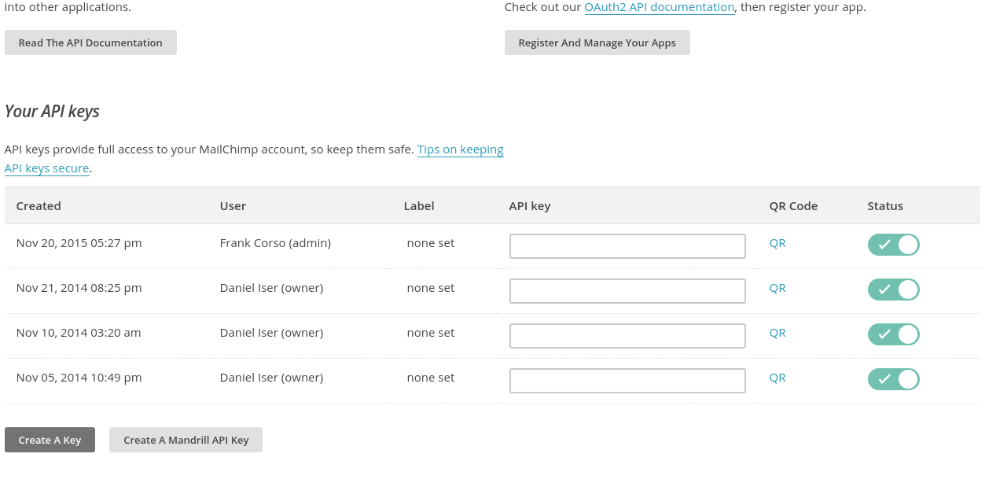The image size is (1000, 487).
Task: Click 'Frank Corso (admin)' user cell
Action: 276,243
